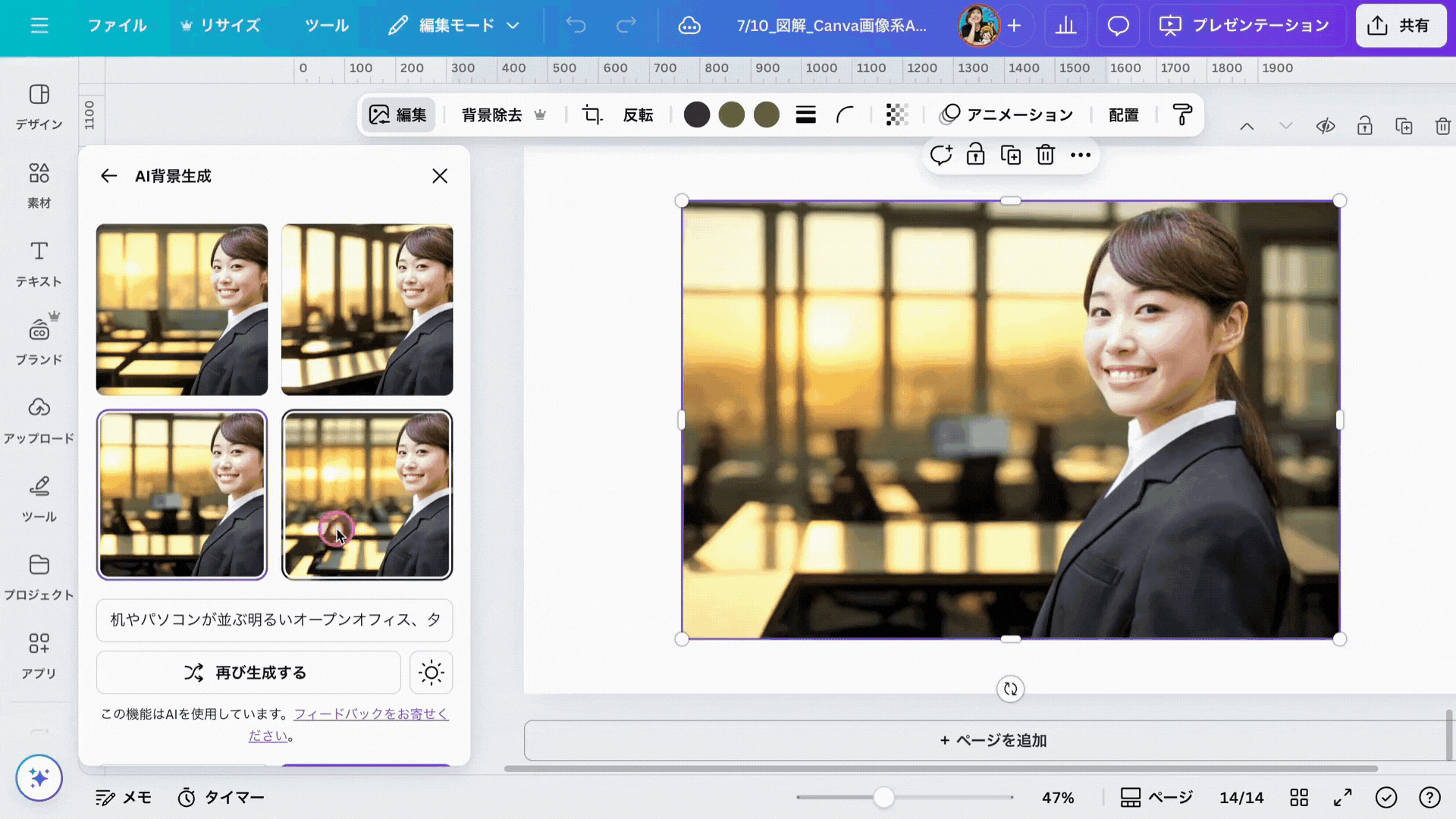Open the Canva AI assistant sparkle button
This screenshot has width=1456, height=819.
point(39,777)
